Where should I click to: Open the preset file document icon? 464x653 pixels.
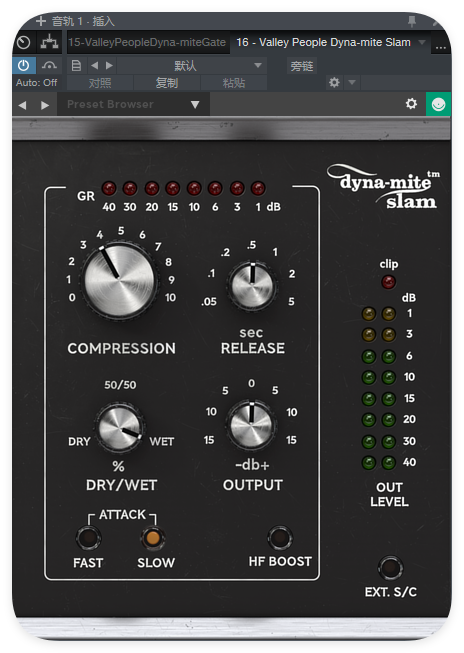click(76, 65)
